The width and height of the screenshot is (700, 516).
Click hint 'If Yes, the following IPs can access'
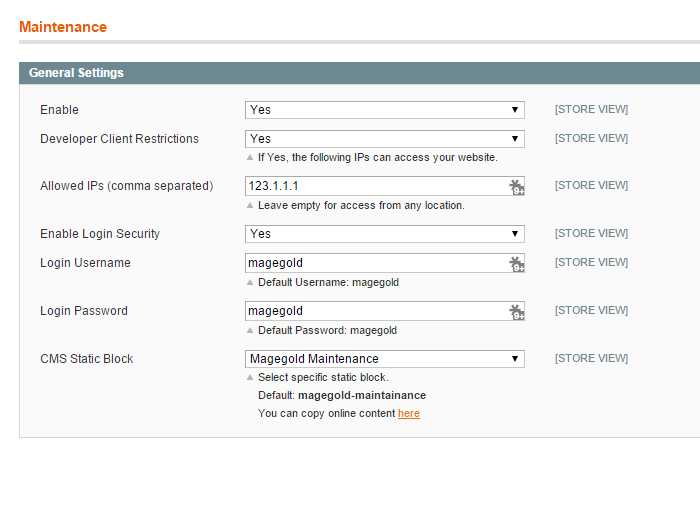point(378,158)
